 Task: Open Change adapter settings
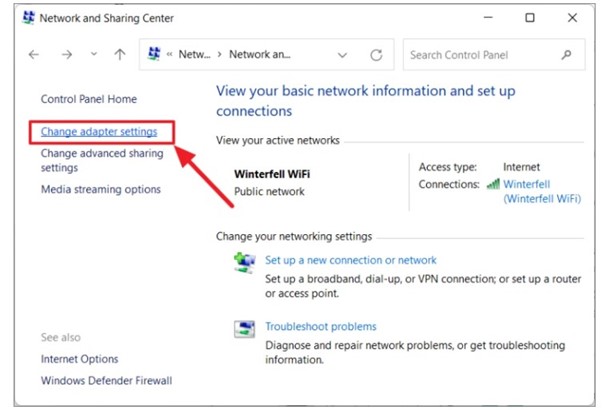pyautogui.click(x=99, y=131)
